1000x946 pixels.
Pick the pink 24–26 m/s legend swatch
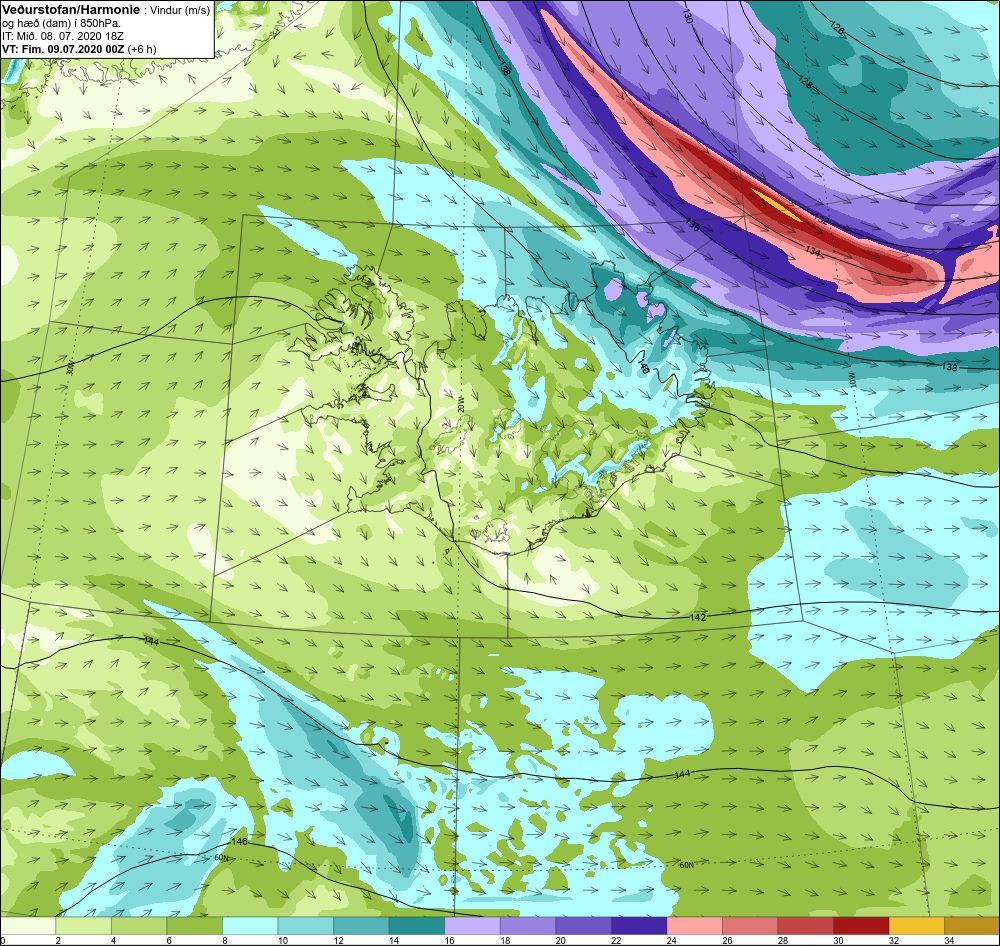pyautogui.click(x=694, y=925)
